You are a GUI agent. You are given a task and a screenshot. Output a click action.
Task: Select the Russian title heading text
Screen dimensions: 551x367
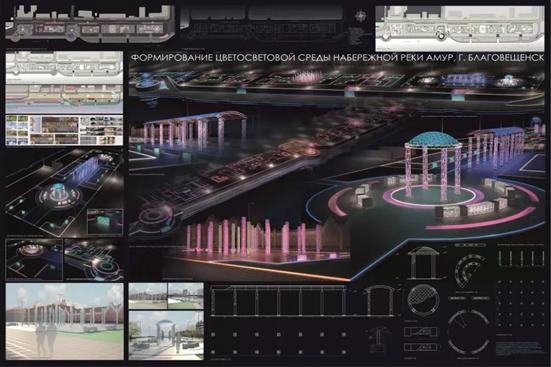coord(337,58)
